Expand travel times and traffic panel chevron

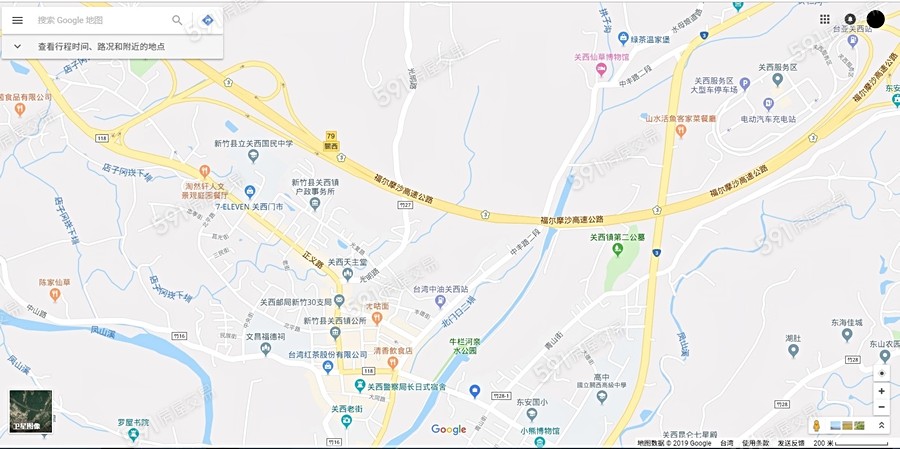coord(17,47)
